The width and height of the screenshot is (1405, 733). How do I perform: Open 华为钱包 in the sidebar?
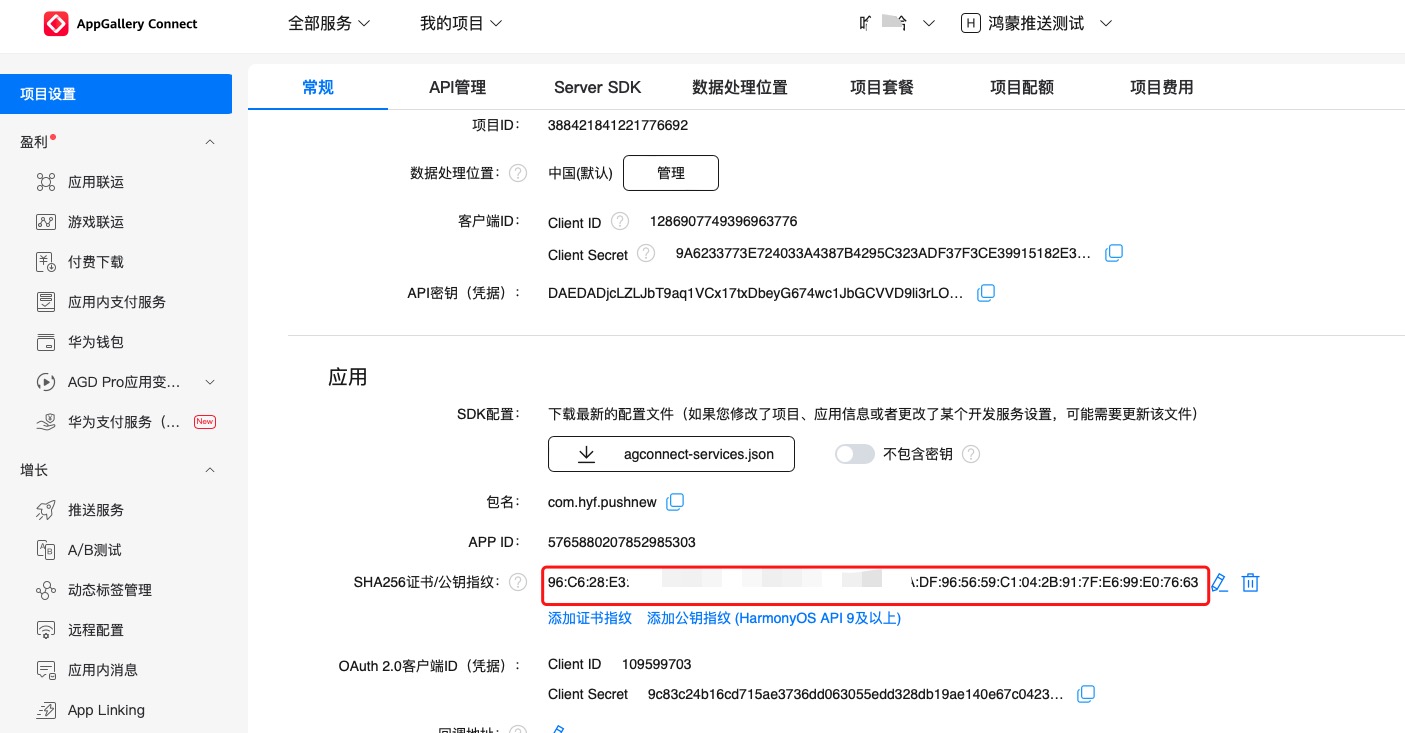tap(96, 342)
